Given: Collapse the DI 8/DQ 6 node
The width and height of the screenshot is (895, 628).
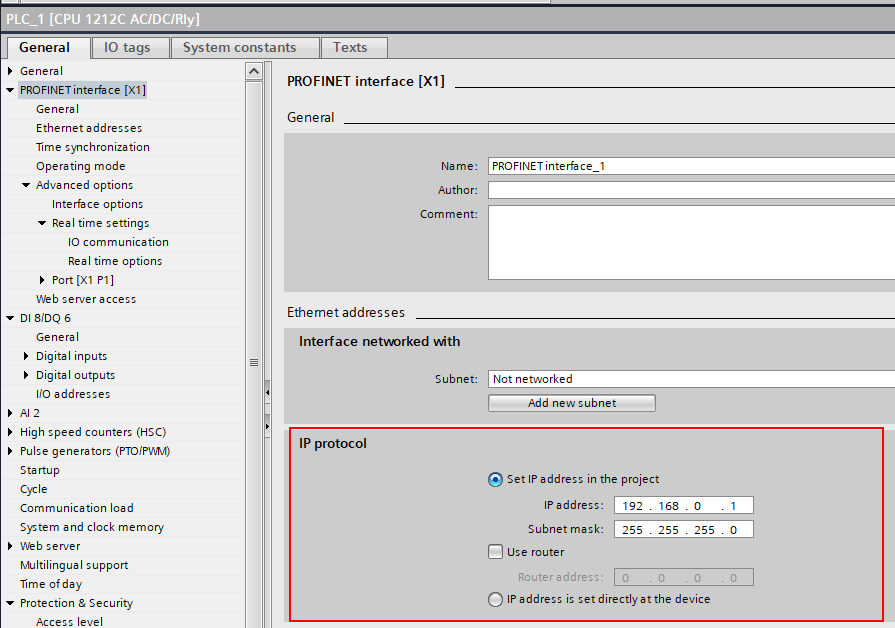Looking at the screenshot, I should point(10,318).
